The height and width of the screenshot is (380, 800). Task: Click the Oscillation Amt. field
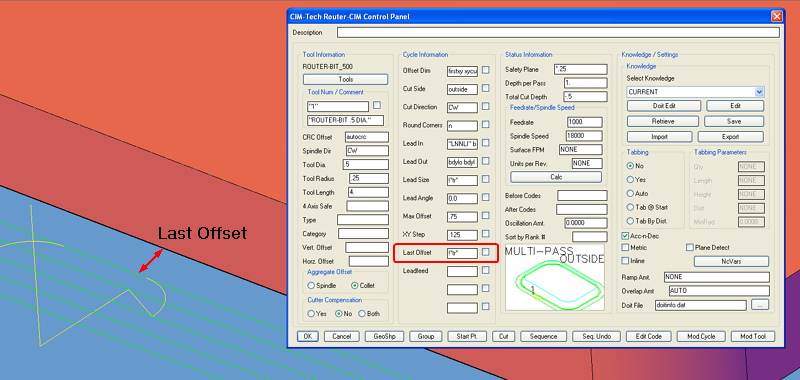coord(586,223)
